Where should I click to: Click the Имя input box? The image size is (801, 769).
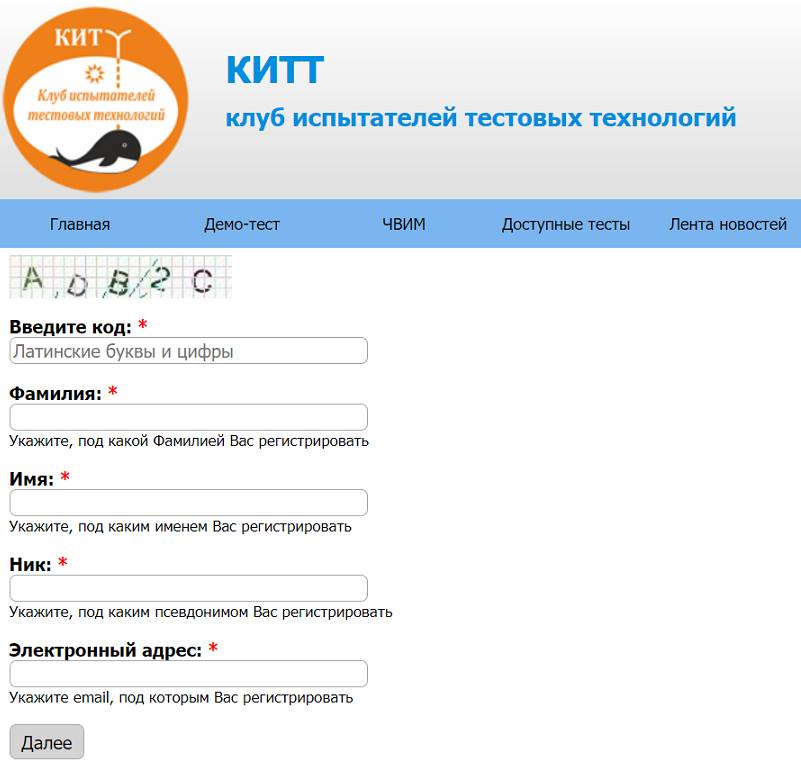(187, 502)
